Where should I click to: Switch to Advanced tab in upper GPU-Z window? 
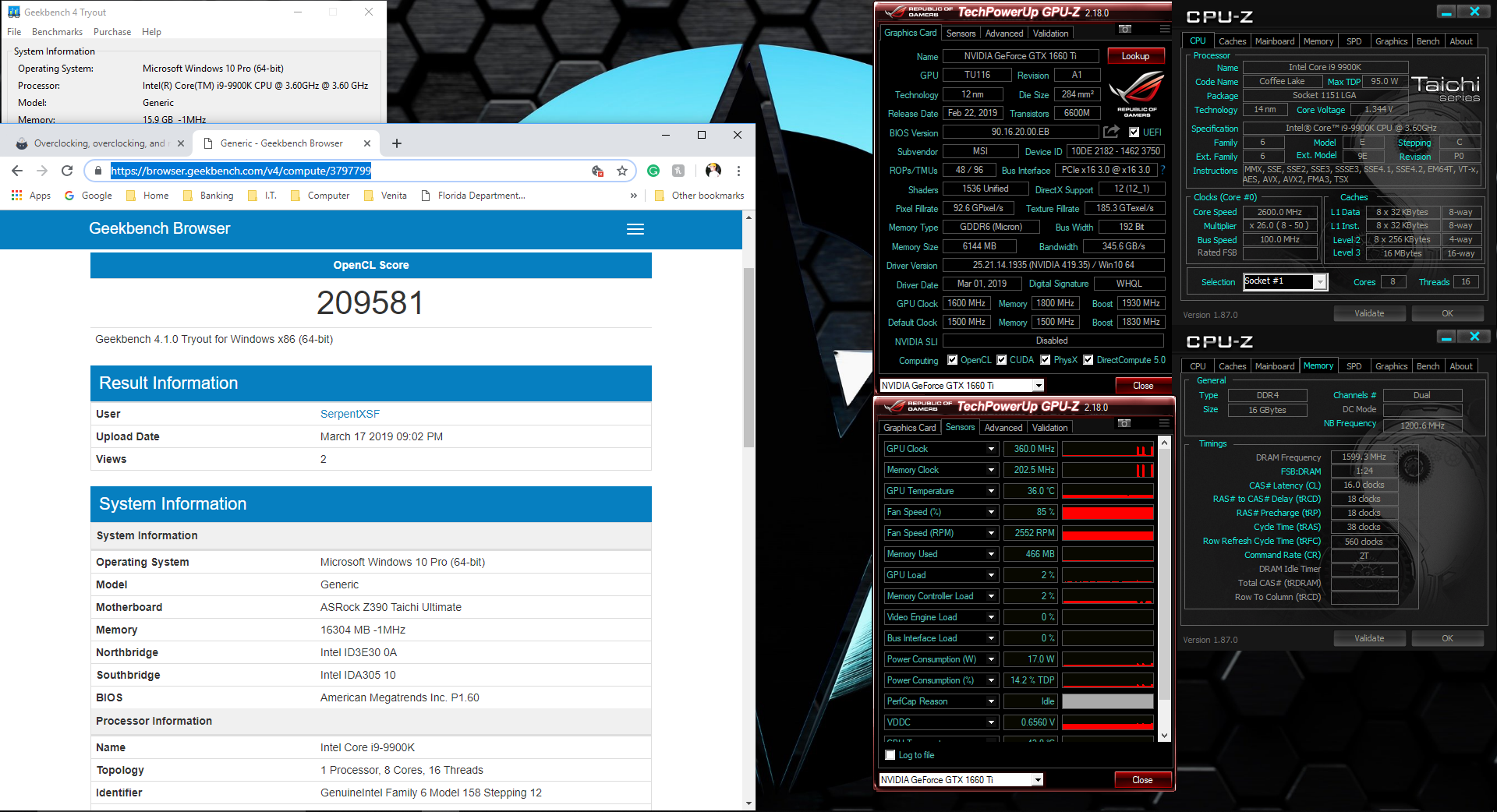tap(1004, 34)
